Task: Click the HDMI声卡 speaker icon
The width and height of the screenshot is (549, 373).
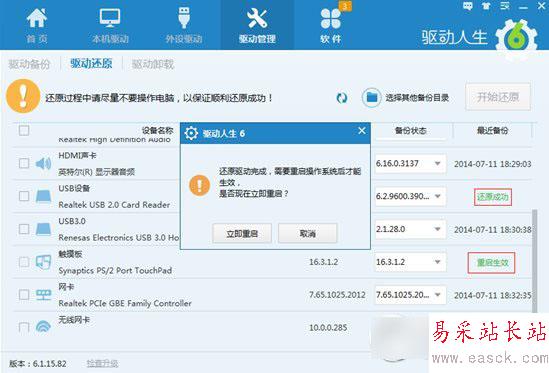Action: click(43, 164)
